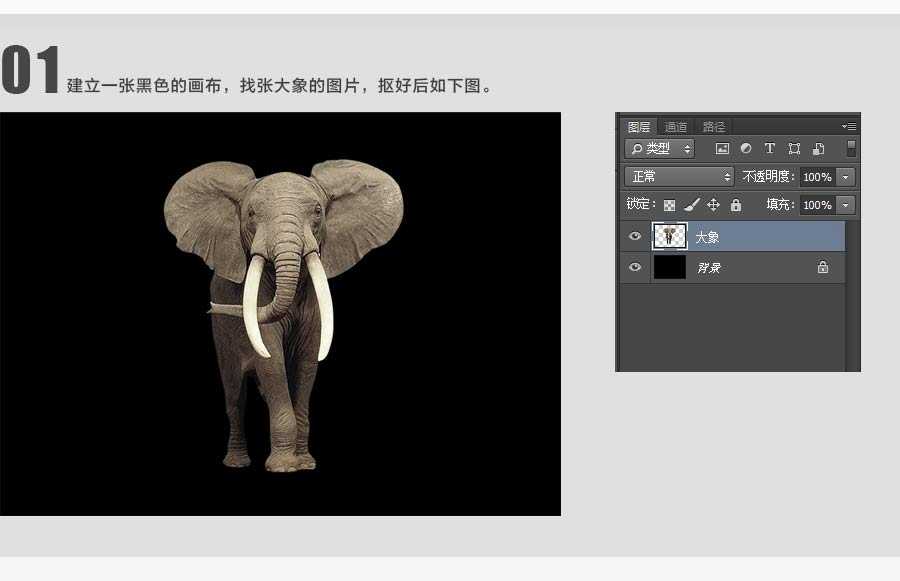Viewport: 900px width, 581px height.
Task: Switch to the 路径 tab
Action: pyautogui.click(x=714, y=127)
